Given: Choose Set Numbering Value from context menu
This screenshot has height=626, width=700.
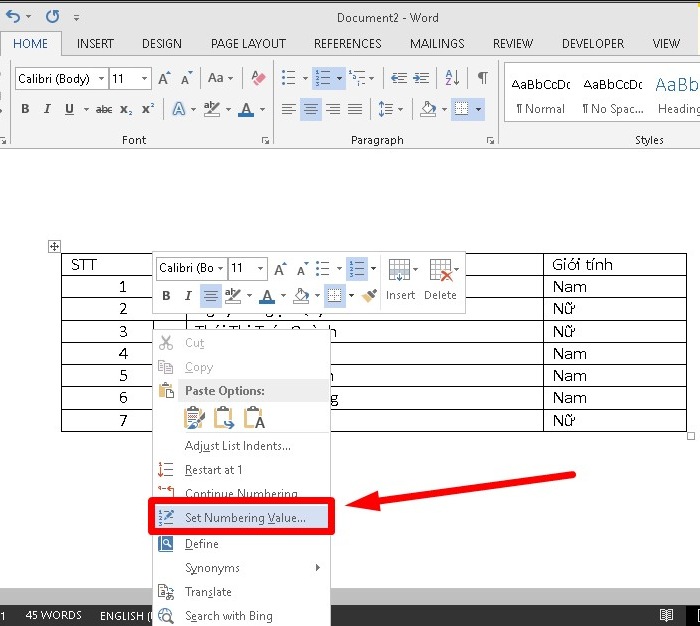Looking at the screenshot, I should 241,517.
